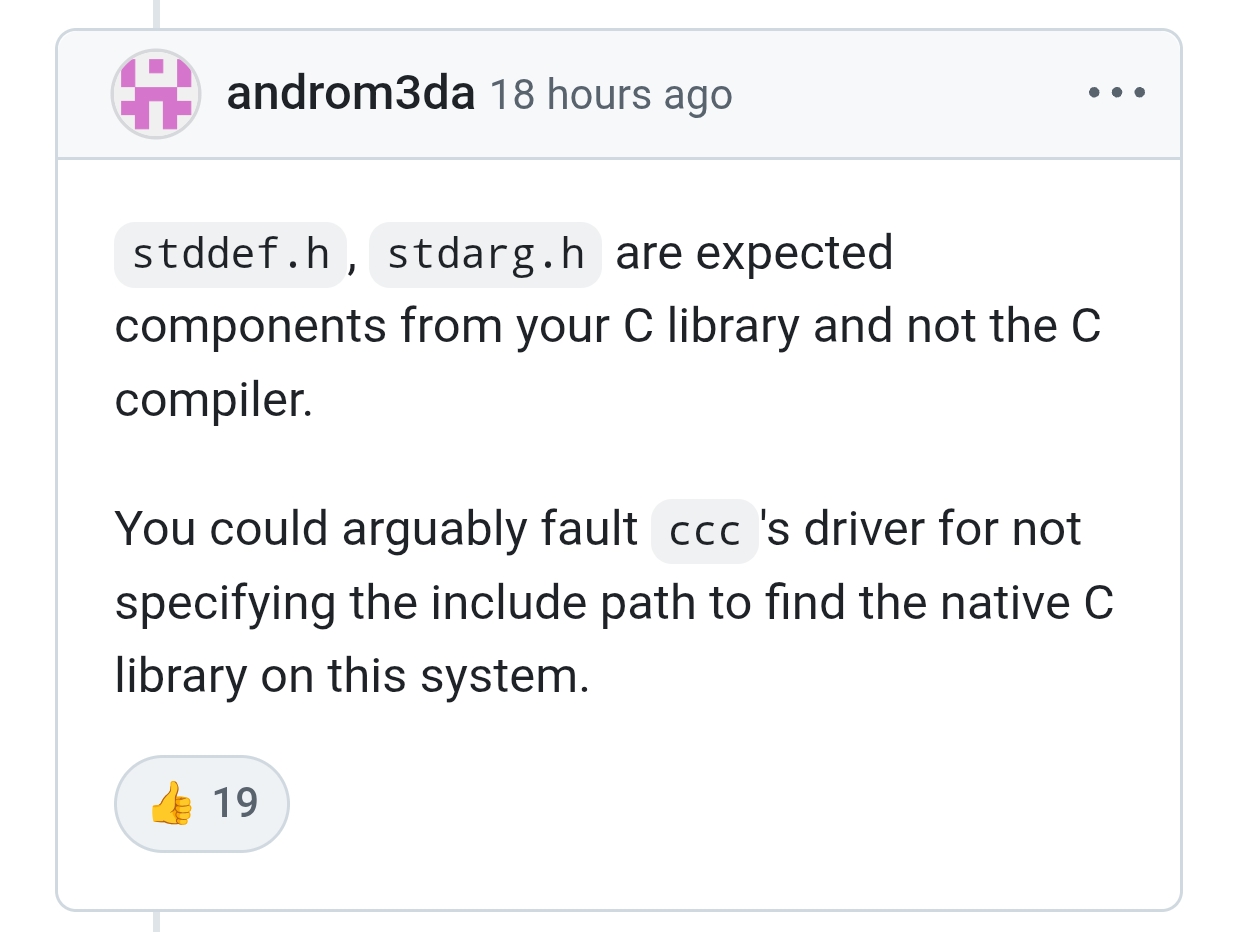The width and height of the screenshot is (1238, 932).
Task: Click the thumbs-up emoji icon
Action: 171,803
